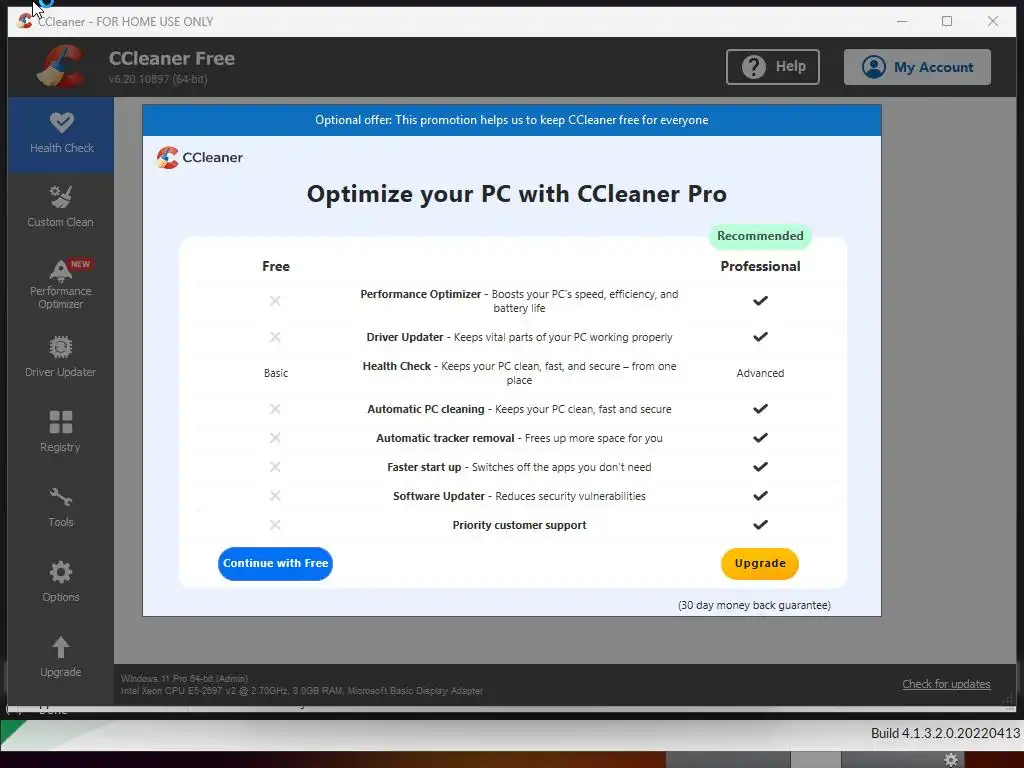
Task: Select Custom Clean label in sidebar
Action: tap(61, 222)
